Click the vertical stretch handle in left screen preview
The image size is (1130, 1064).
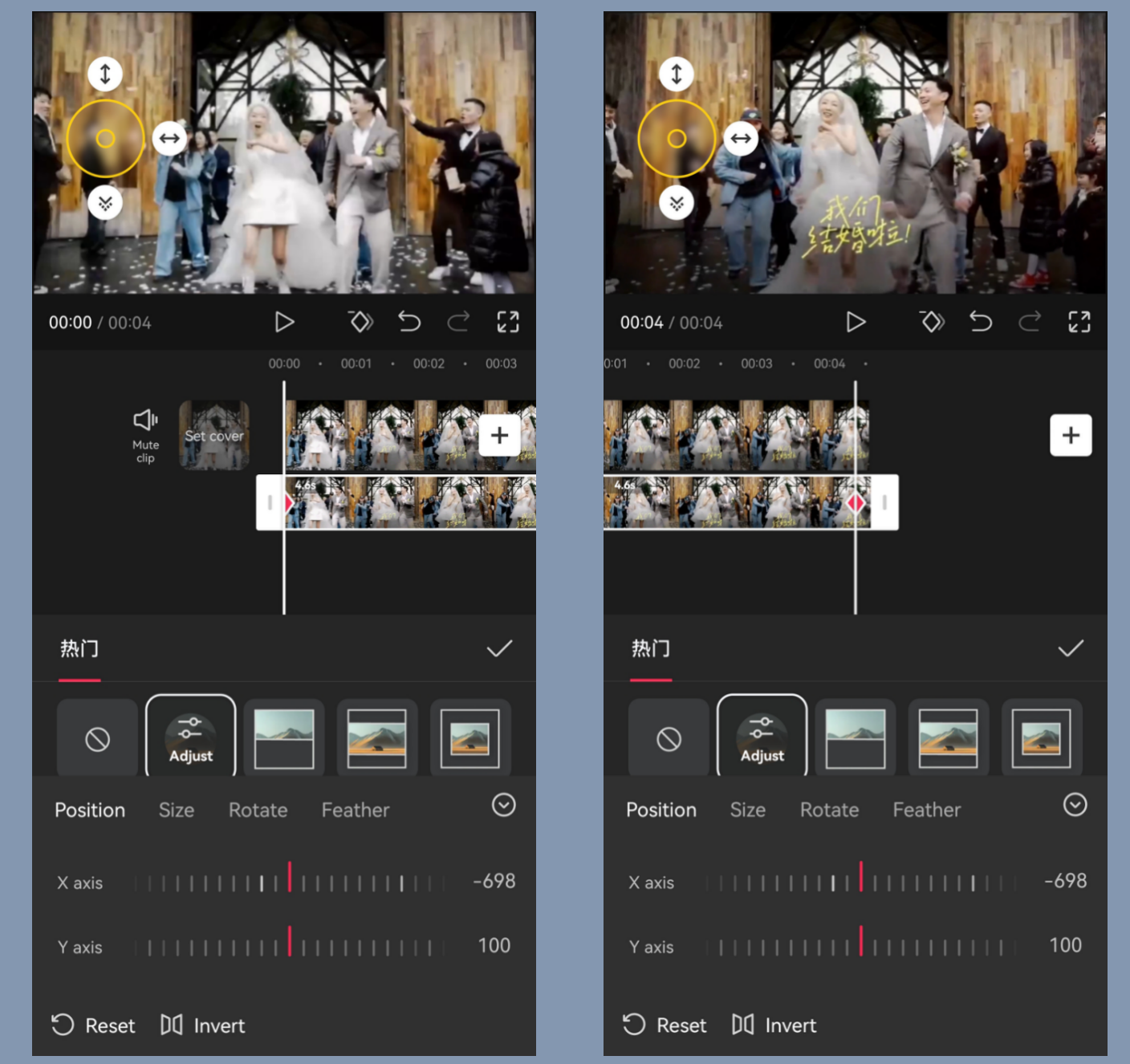(x=105, y=74)
